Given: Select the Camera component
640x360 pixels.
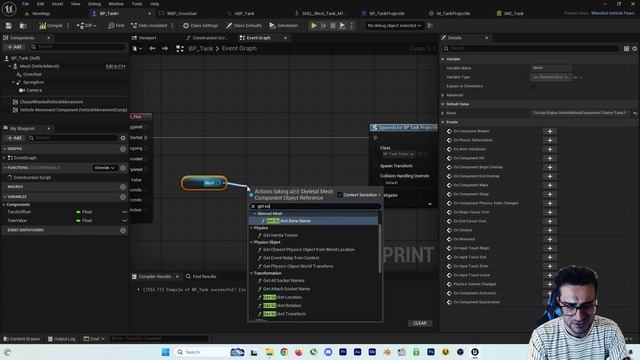Looking at the screenshot, I should pos(34,90).
